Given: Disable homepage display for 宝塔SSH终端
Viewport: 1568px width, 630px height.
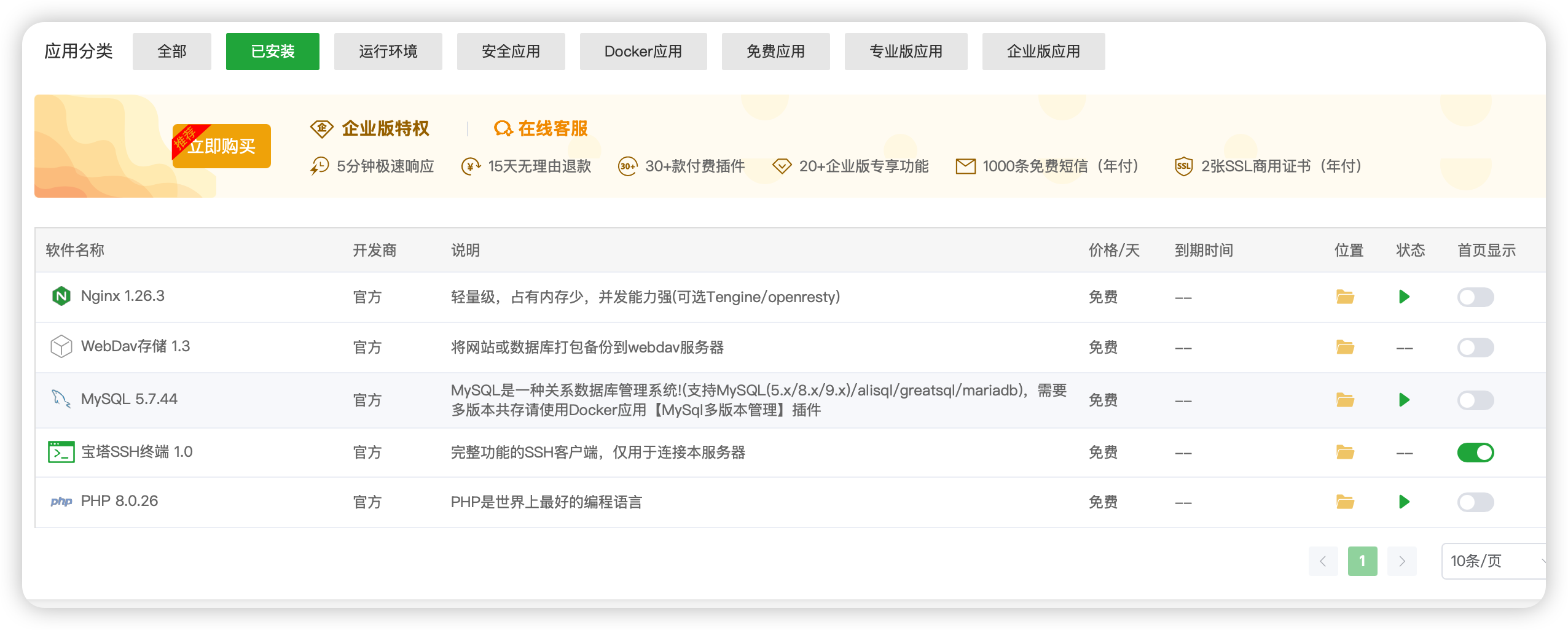Looking at the screenshot, I should pyautogui.click(x=1475, y=453).
